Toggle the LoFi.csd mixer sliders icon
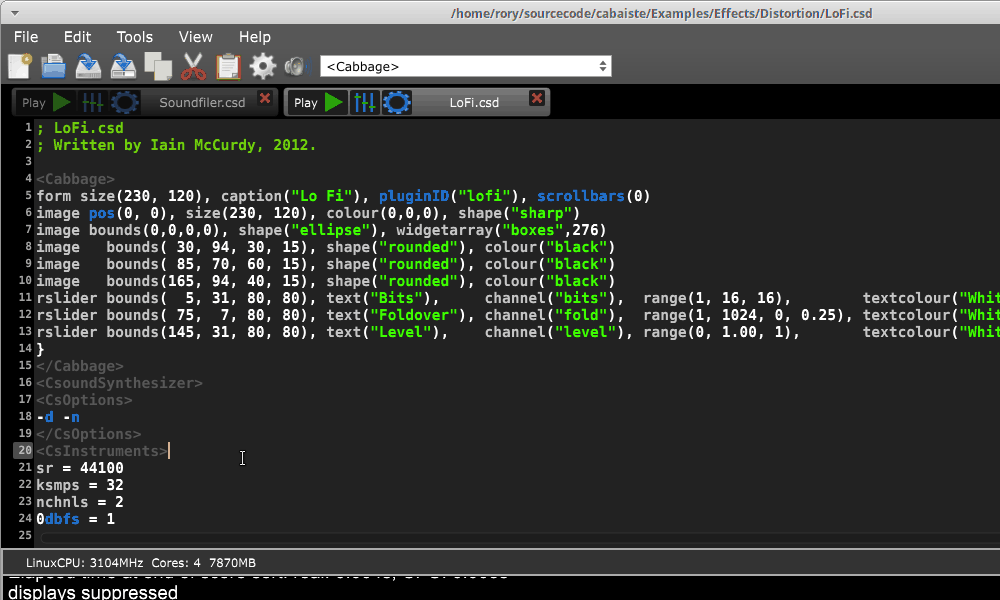 [365, 102]
